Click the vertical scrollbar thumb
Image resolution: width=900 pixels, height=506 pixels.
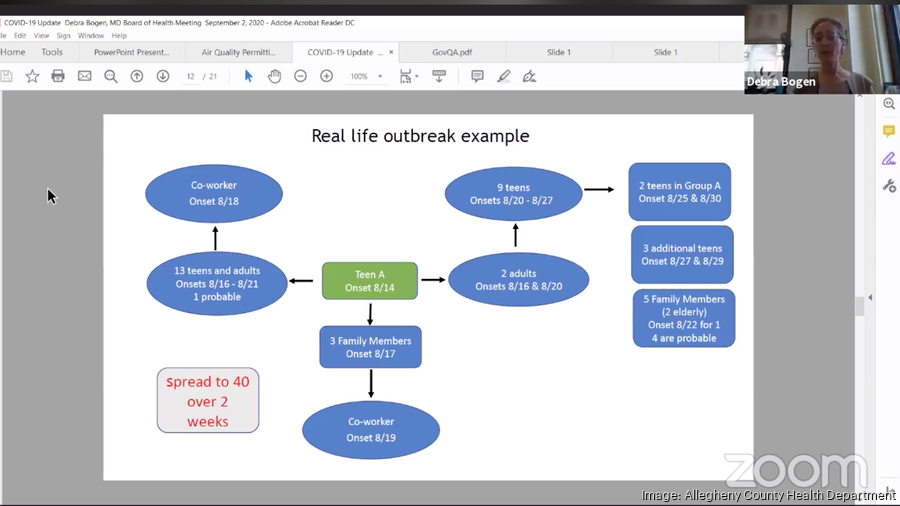pyautogui.click(x=858, y=307)
